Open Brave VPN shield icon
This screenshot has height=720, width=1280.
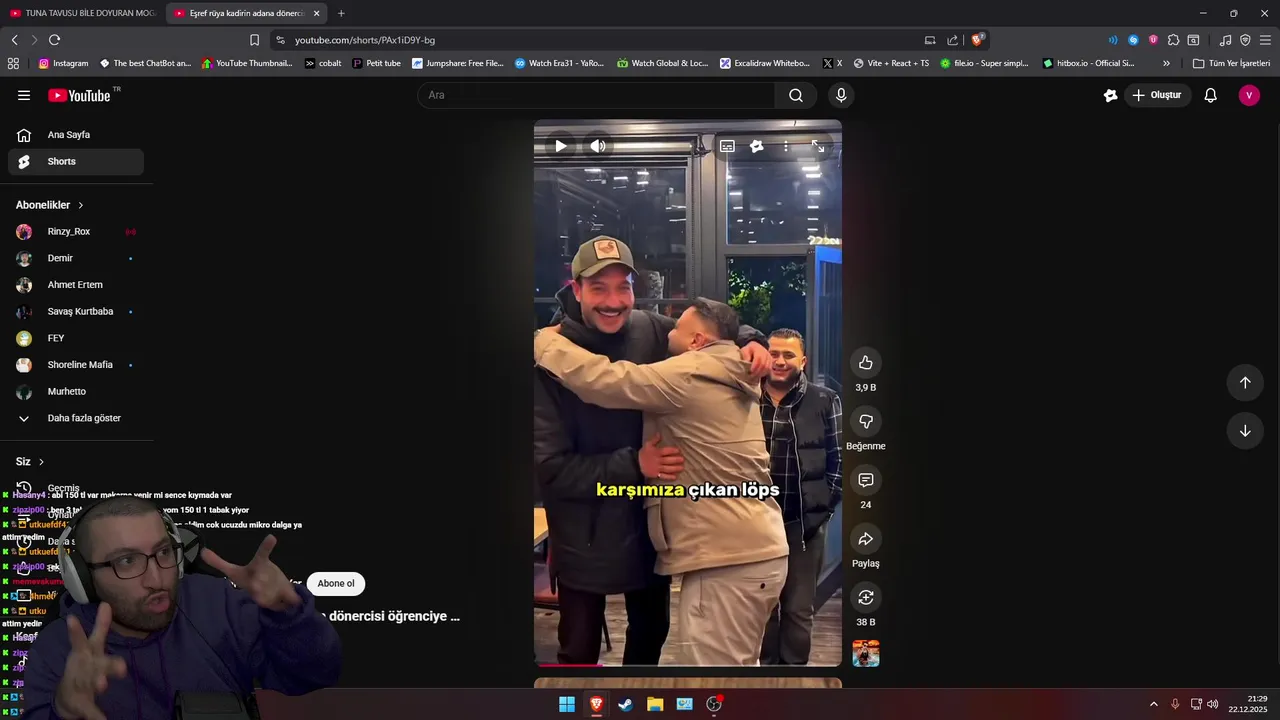pyautogui.click(x=1245, y=40)
